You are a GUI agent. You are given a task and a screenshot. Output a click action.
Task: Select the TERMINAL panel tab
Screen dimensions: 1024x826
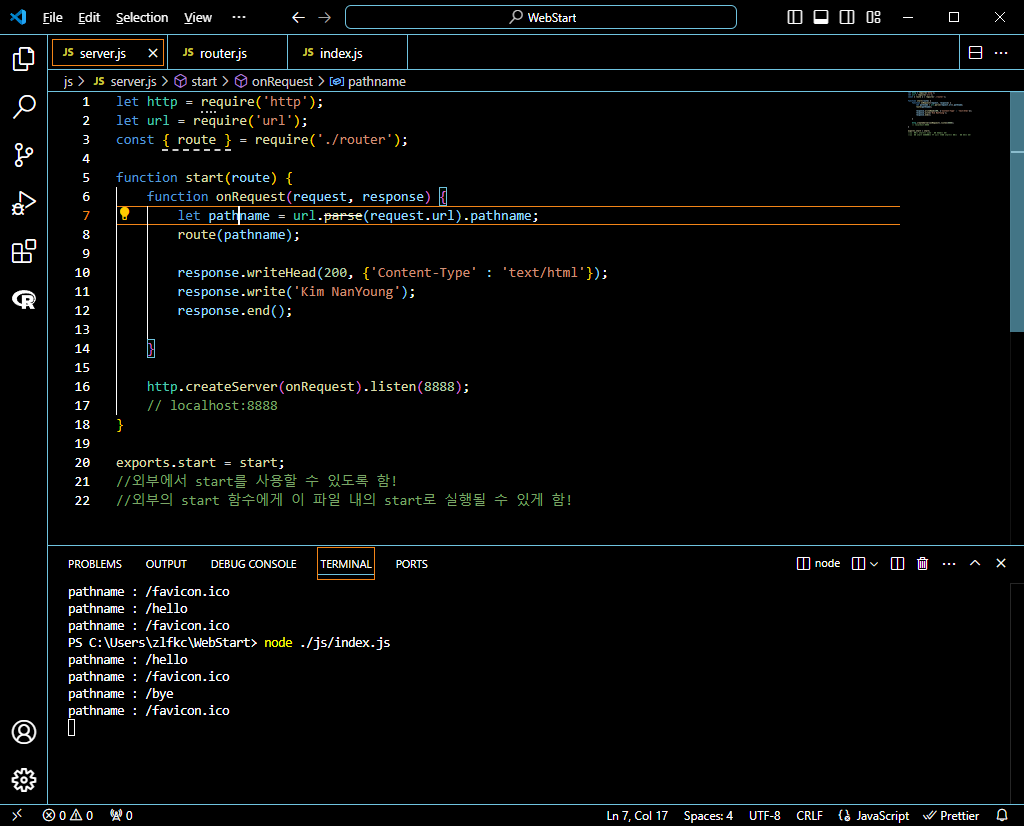point(345,564)
